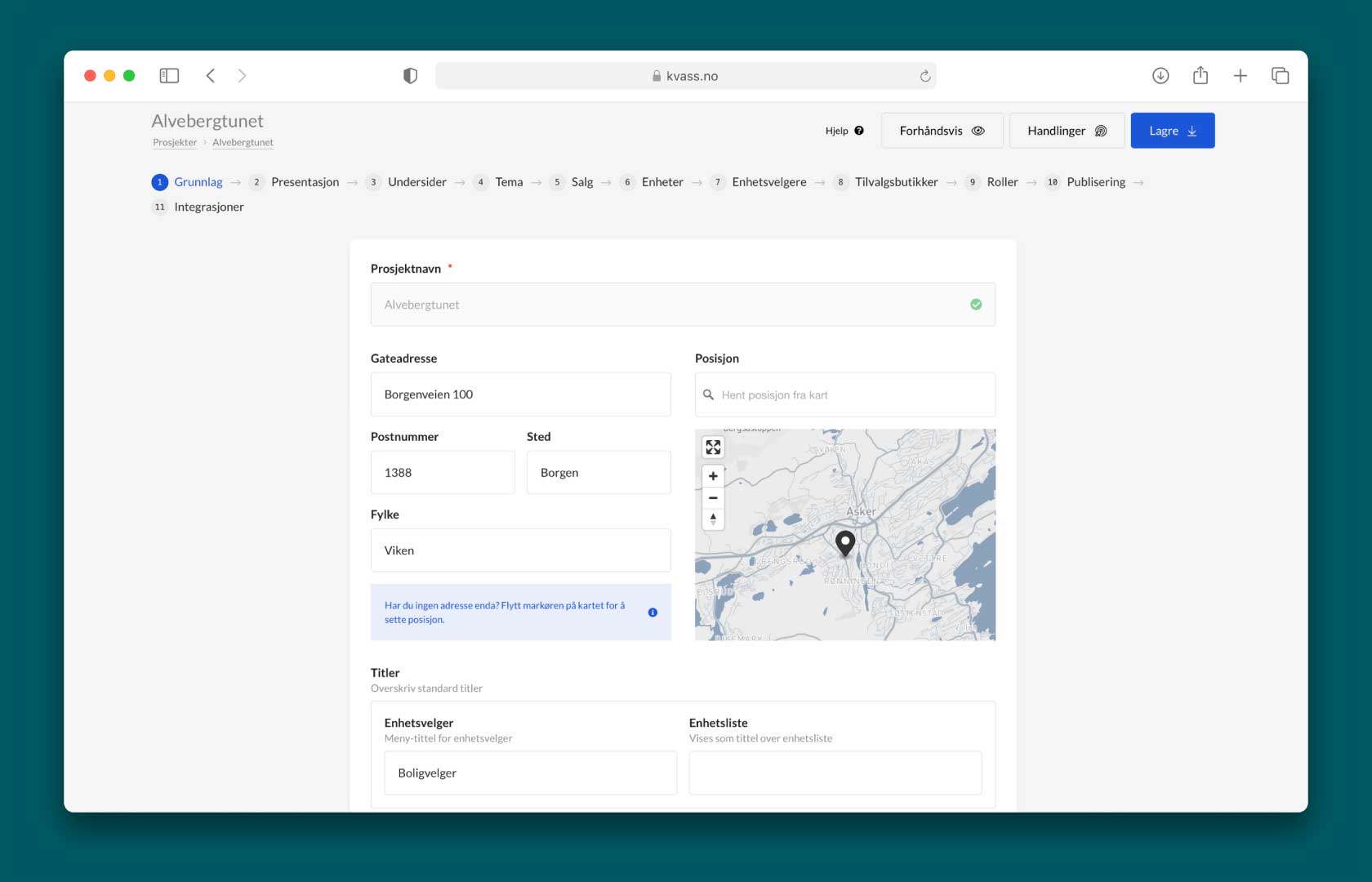Image resolution: width=1372 pixels, height=882 pixels.
Task: Click the info icon in address hint box
Action: click(653, 612)
